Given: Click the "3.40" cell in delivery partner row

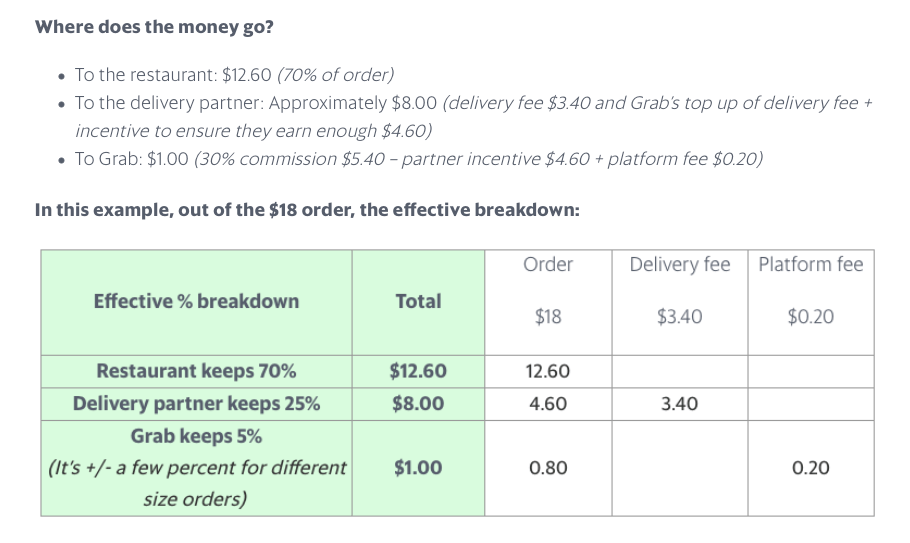Looking at the screenshot, I should click(680, 404).
